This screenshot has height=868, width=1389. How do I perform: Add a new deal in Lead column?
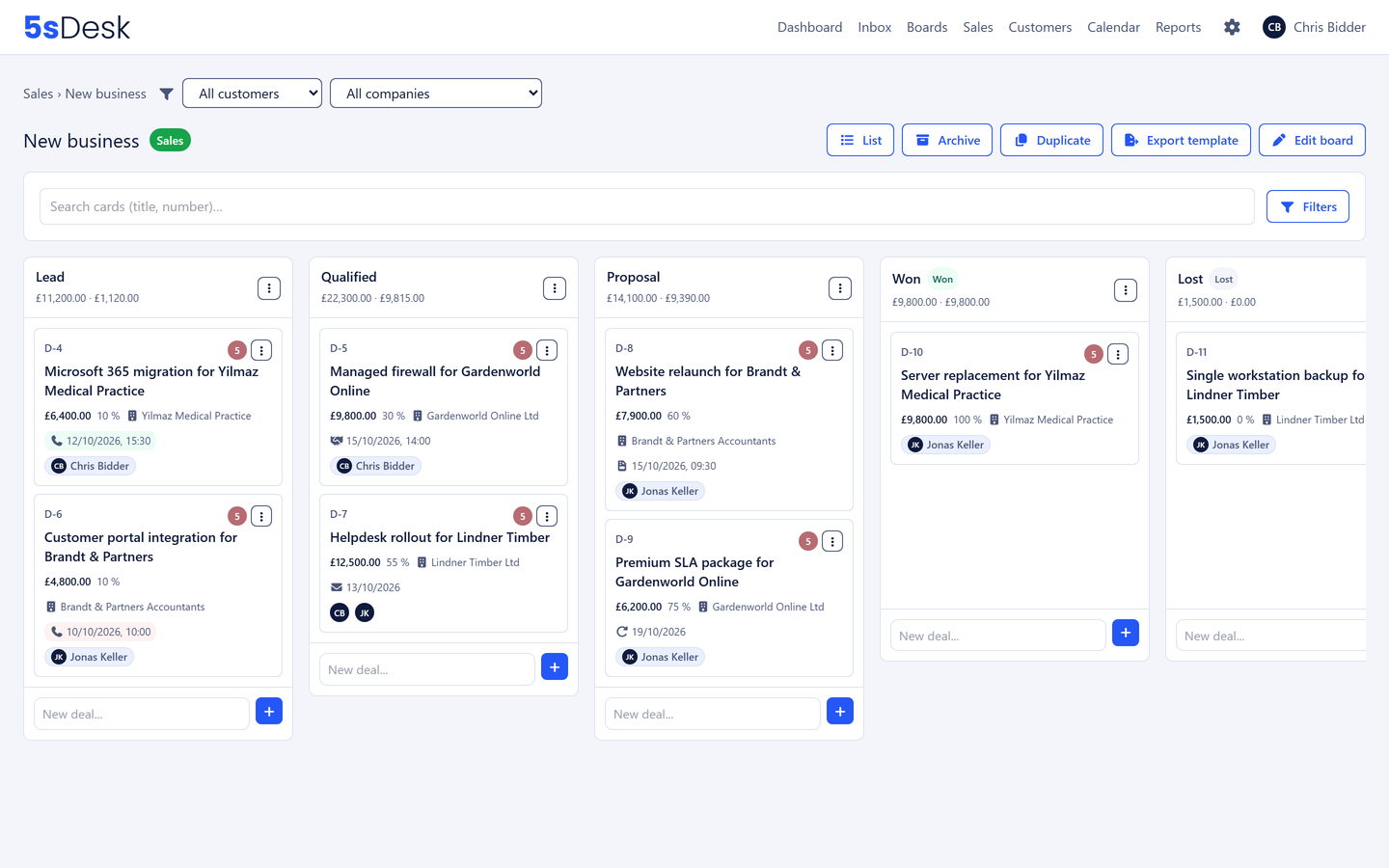click(x=269, y=712)
